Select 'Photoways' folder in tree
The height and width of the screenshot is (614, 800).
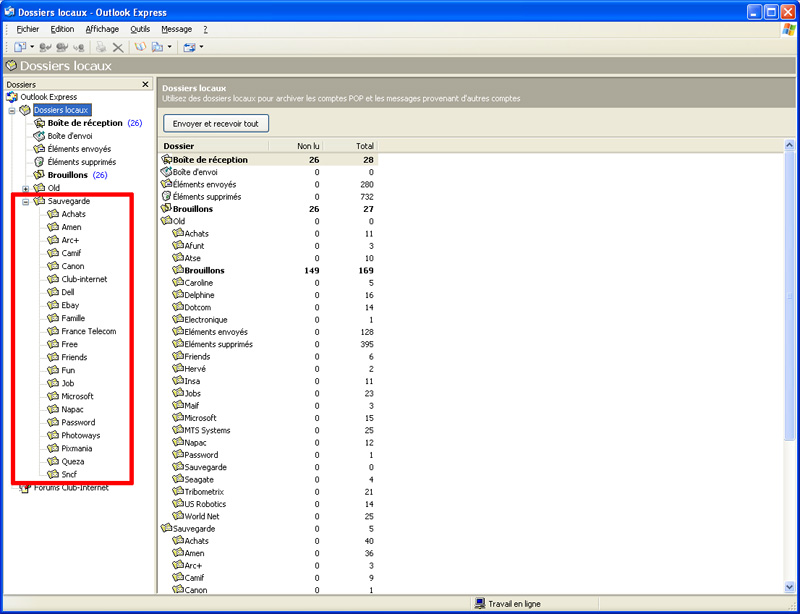pos(81,435)
